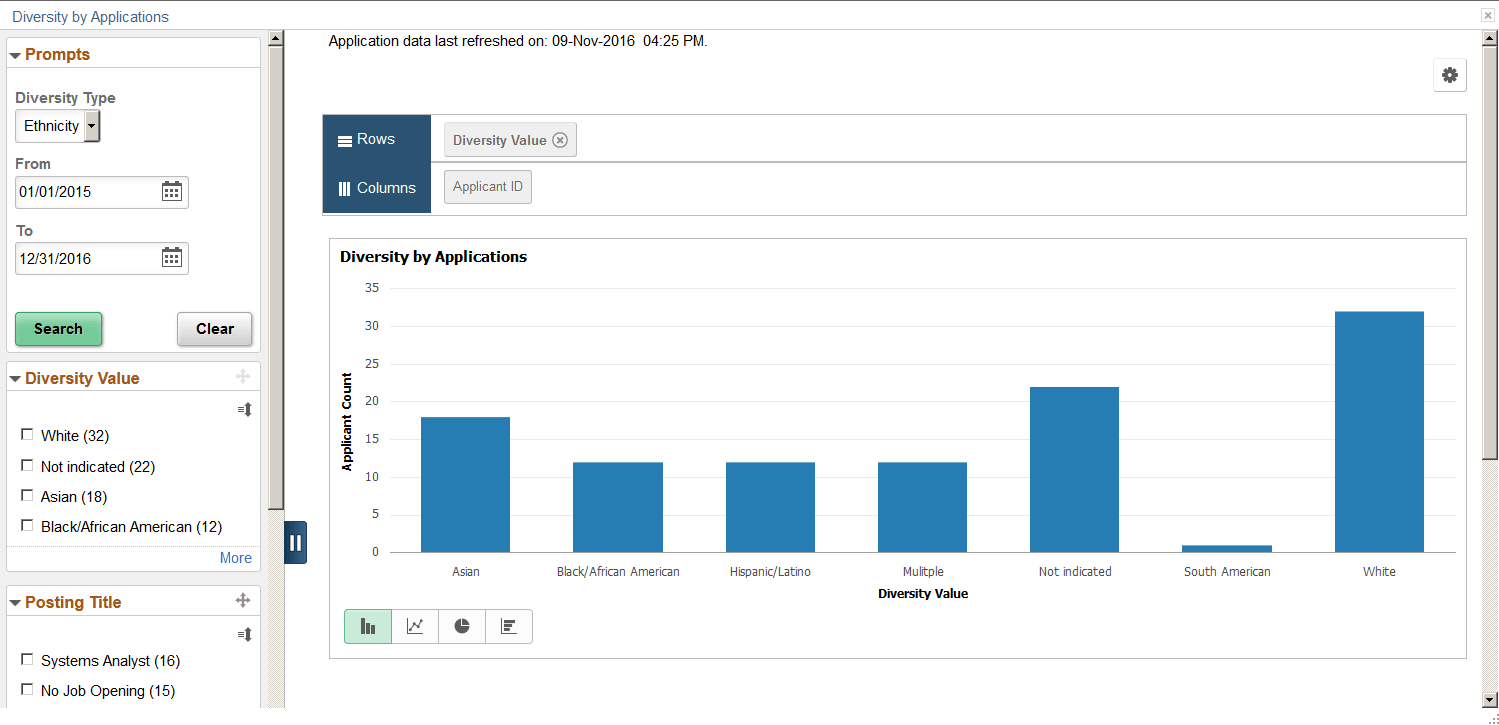Click the Black/African American chart bar
1499x725 pixels.
point(618,507)
